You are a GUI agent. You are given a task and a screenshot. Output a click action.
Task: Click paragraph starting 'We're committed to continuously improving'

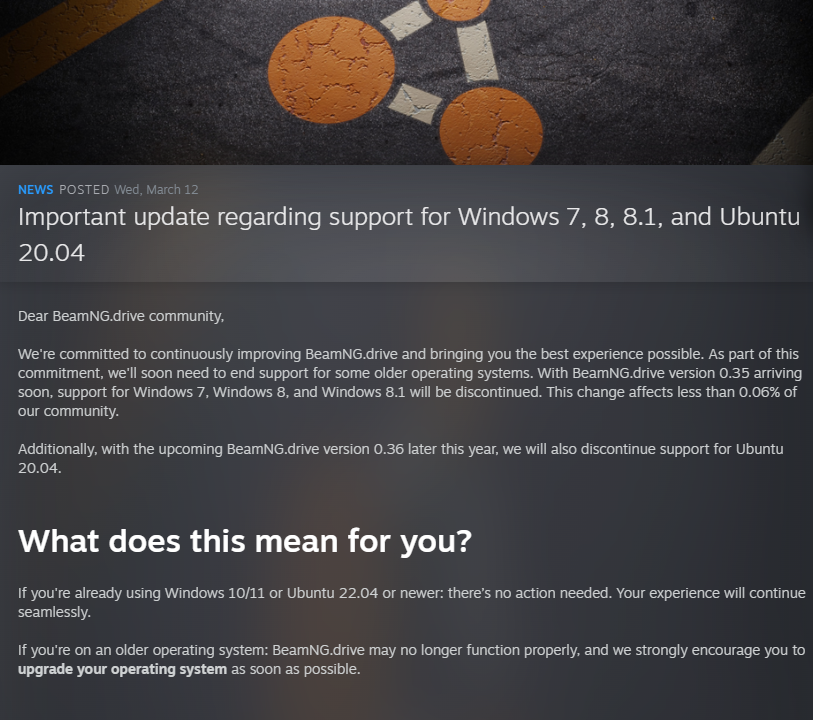(410, 383)
